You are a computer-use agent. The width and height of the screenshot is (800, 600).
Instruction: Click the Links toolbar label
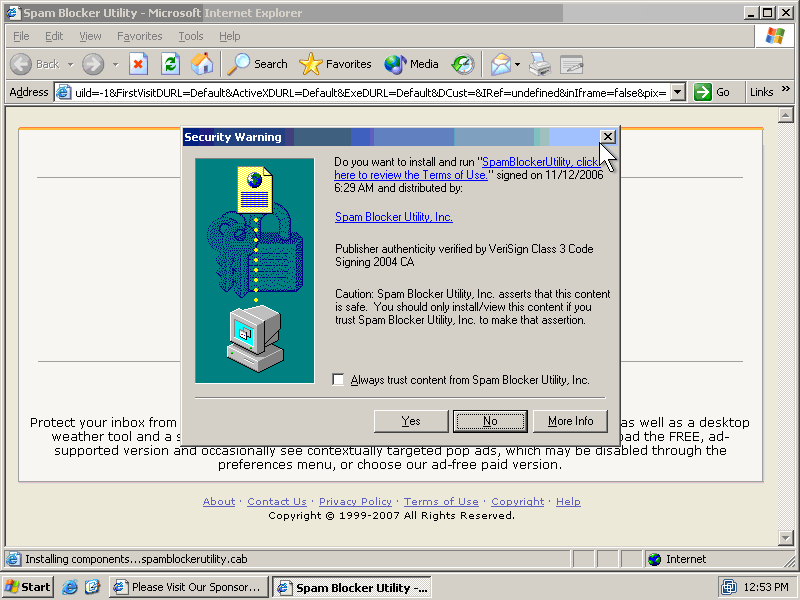click(x=761, y=92)
